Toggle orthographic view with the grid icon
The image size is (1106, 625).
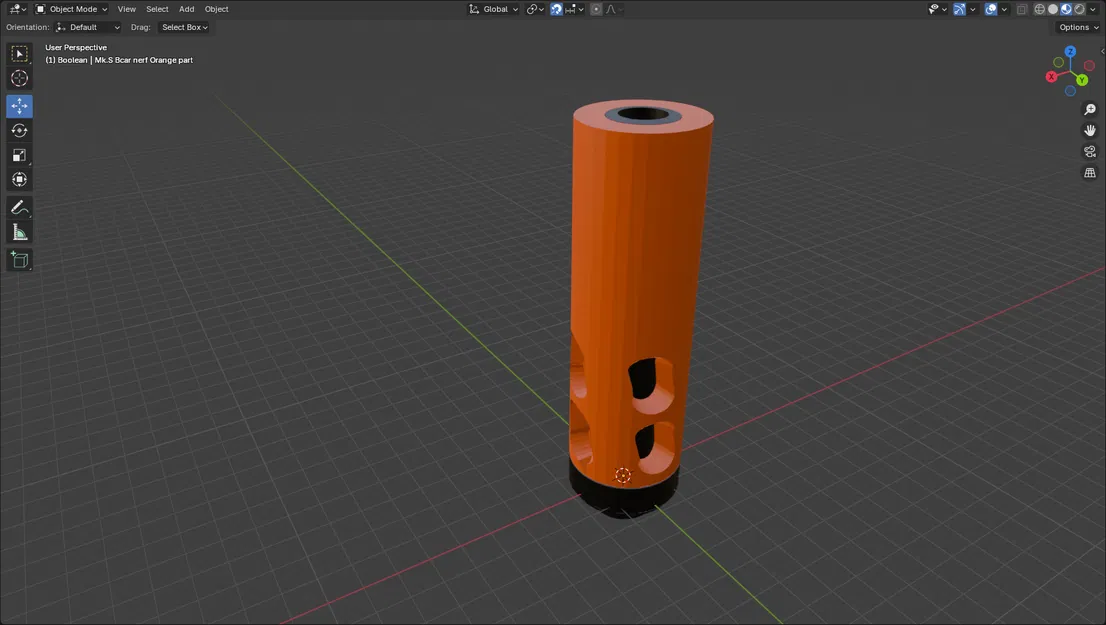tap(1089, 172)
